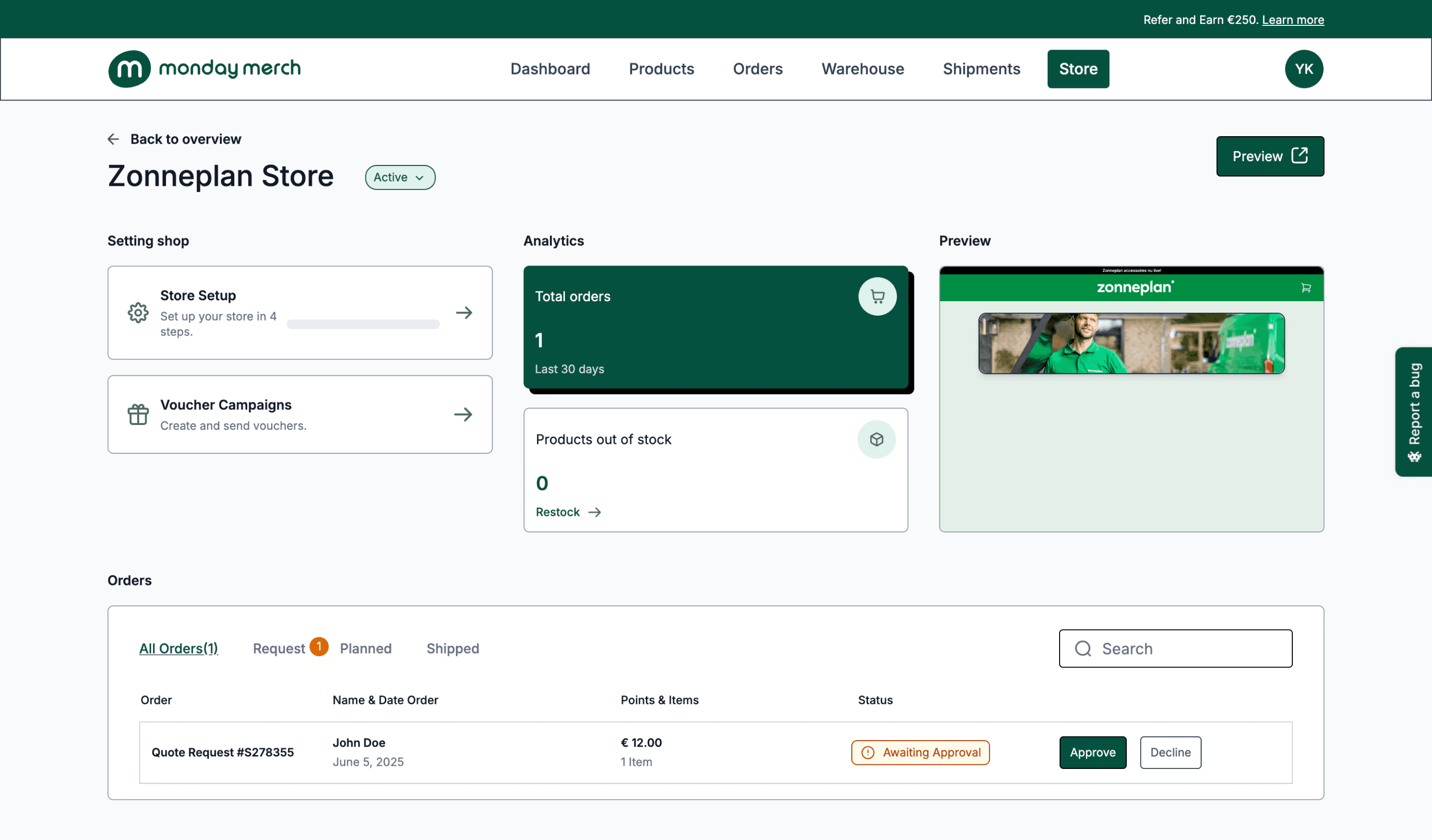This screenshot has height=840, width=1432.
Task: Click the Total orders cart icon
Action: (878, 296)
